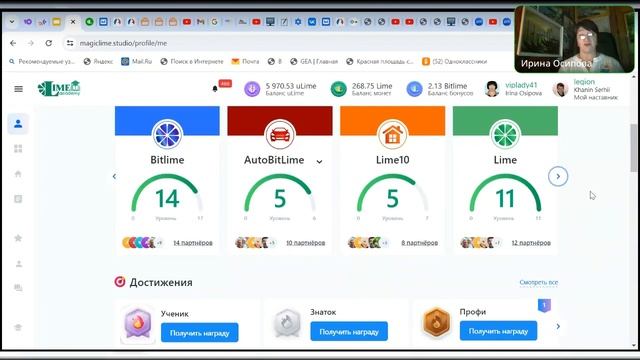Click the page vertical scrollbar
This screenshot has width=640, height=360.
pos(633,148)
